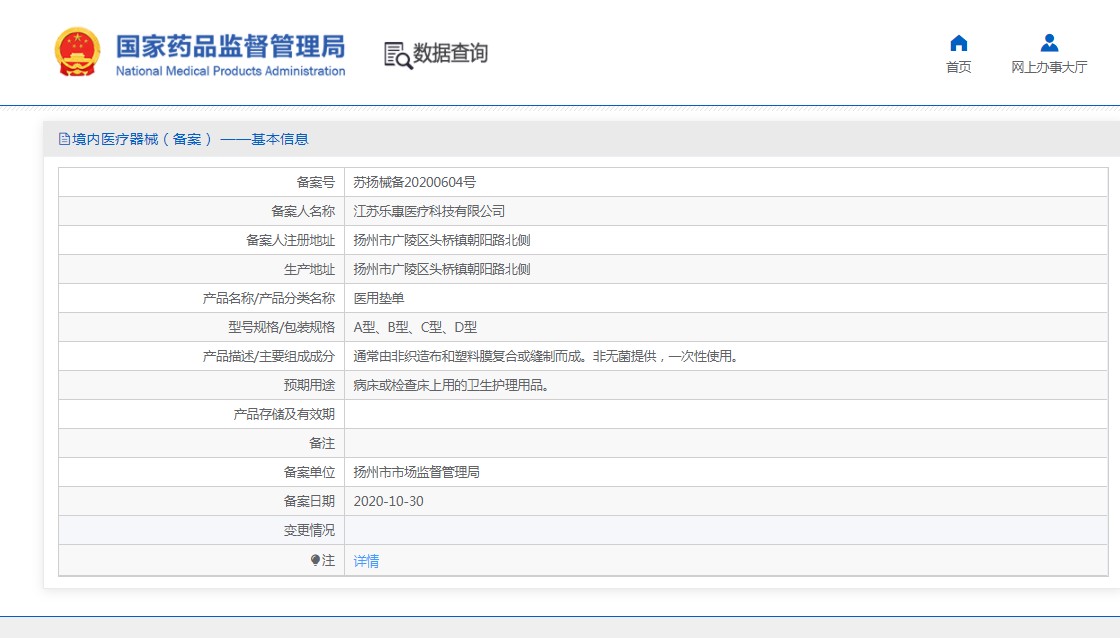Click the 首页 house icon
This screenshot has height=638, width=1120.
pos(959,44)
